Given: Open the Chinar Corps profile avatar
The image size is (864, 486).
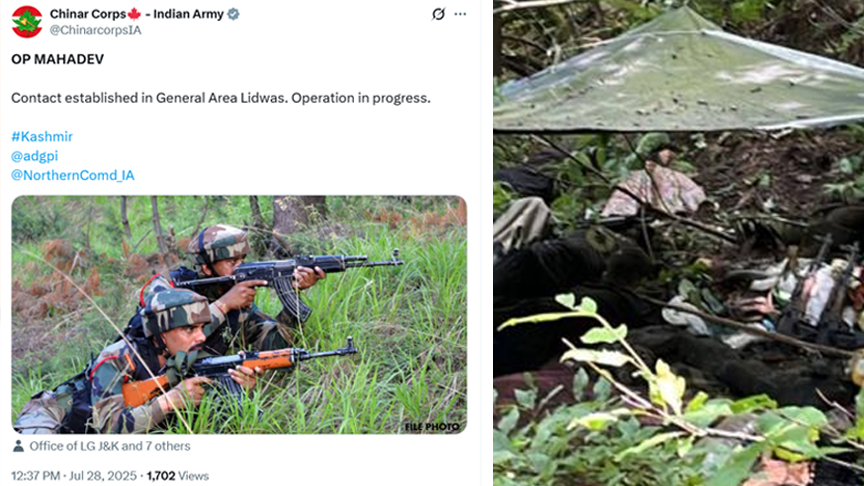Looking at the screenshot, I should click(26, 21).
